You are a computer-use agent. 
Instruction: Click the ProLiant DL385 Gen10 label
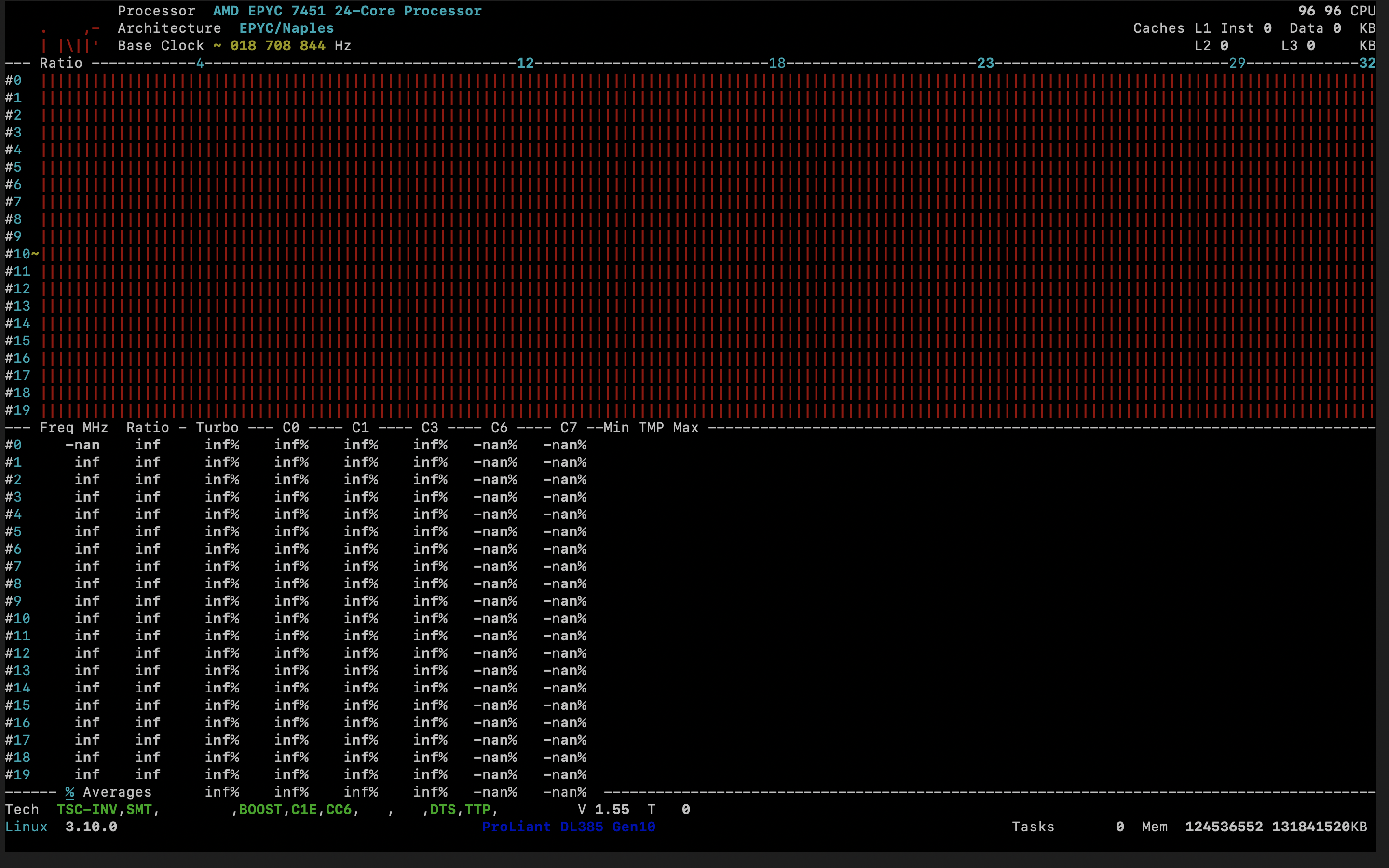click(570, 827)
